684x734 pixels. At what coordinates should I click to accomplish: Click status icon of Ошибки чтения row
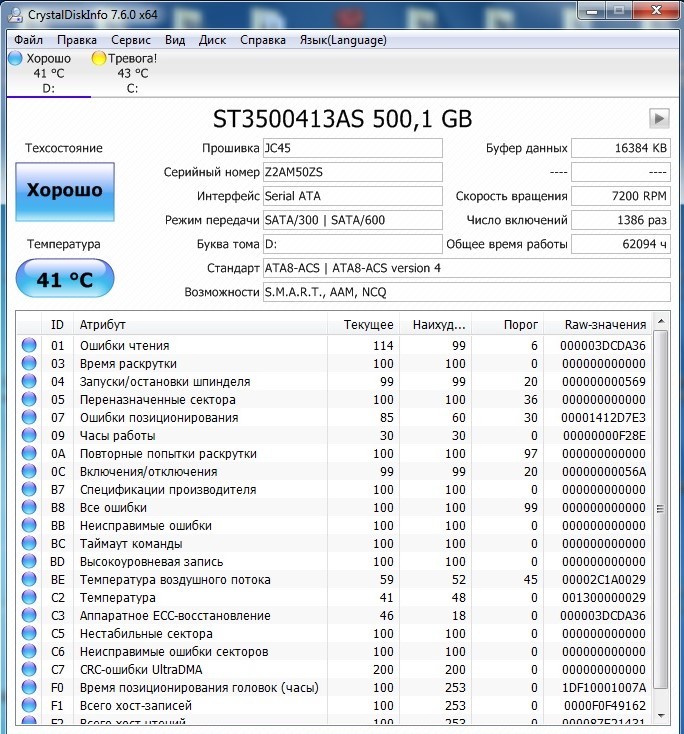pos(29,345)
